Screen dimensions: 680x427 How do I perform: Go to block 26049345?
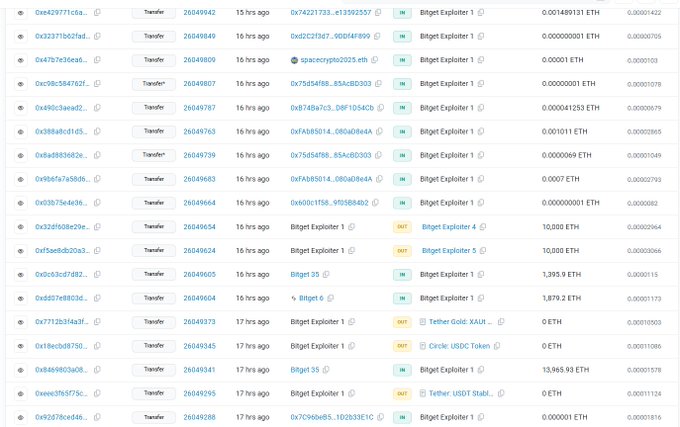coord(199,346)
